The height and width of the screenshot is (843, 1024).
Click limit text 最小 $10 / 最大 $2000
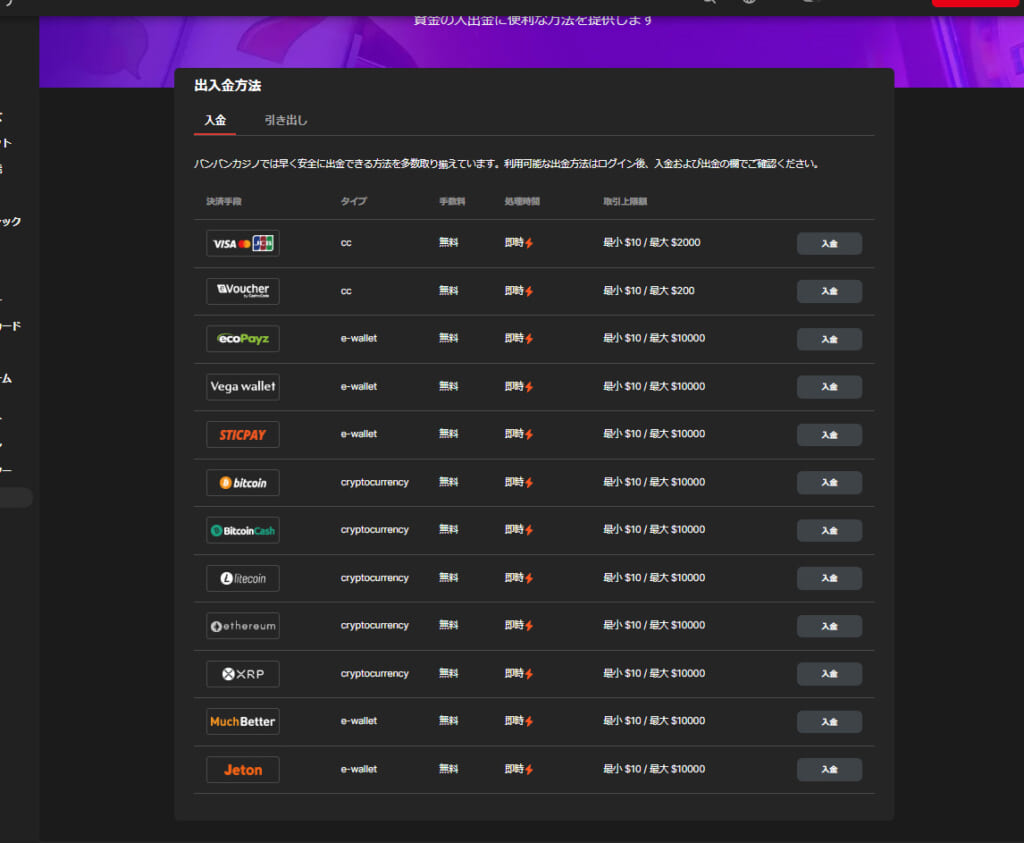pos(652,243)
